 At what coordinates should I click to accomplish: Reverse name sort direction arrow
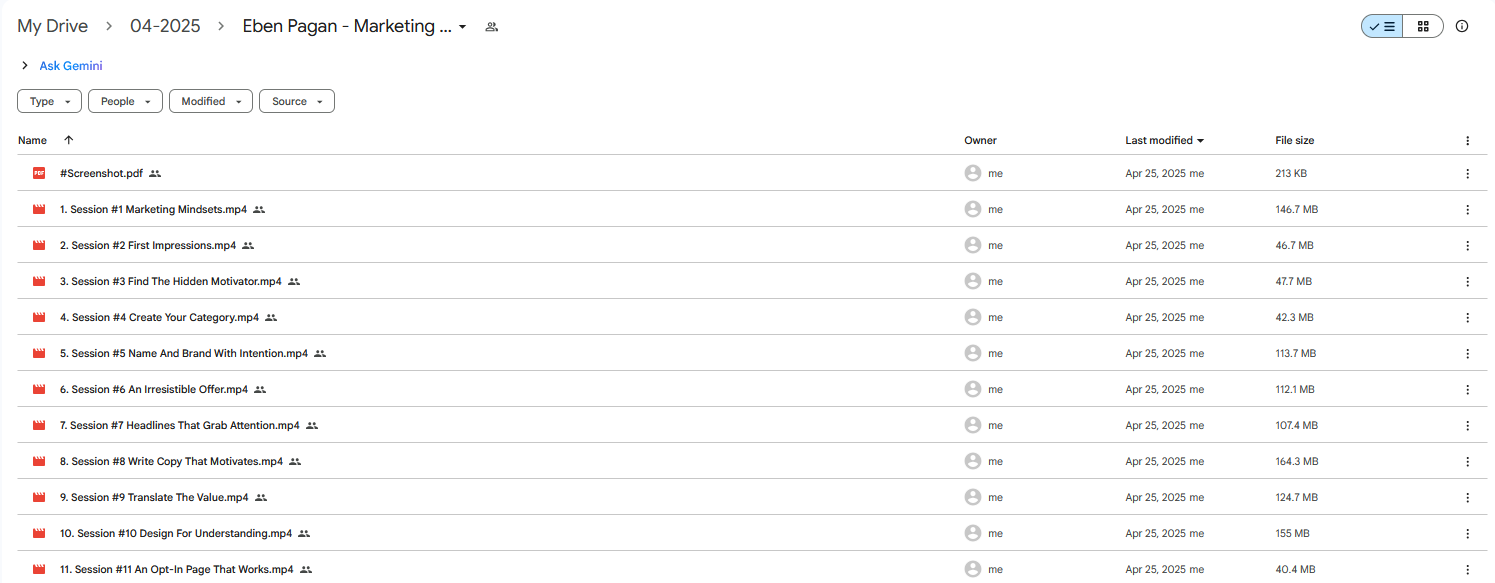coord(68,140)
